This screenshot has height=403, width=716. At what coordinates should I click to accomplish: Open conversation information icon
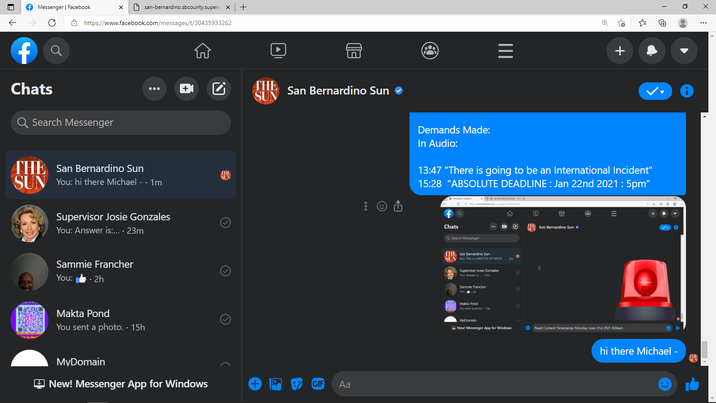click(x=686, y=91)
